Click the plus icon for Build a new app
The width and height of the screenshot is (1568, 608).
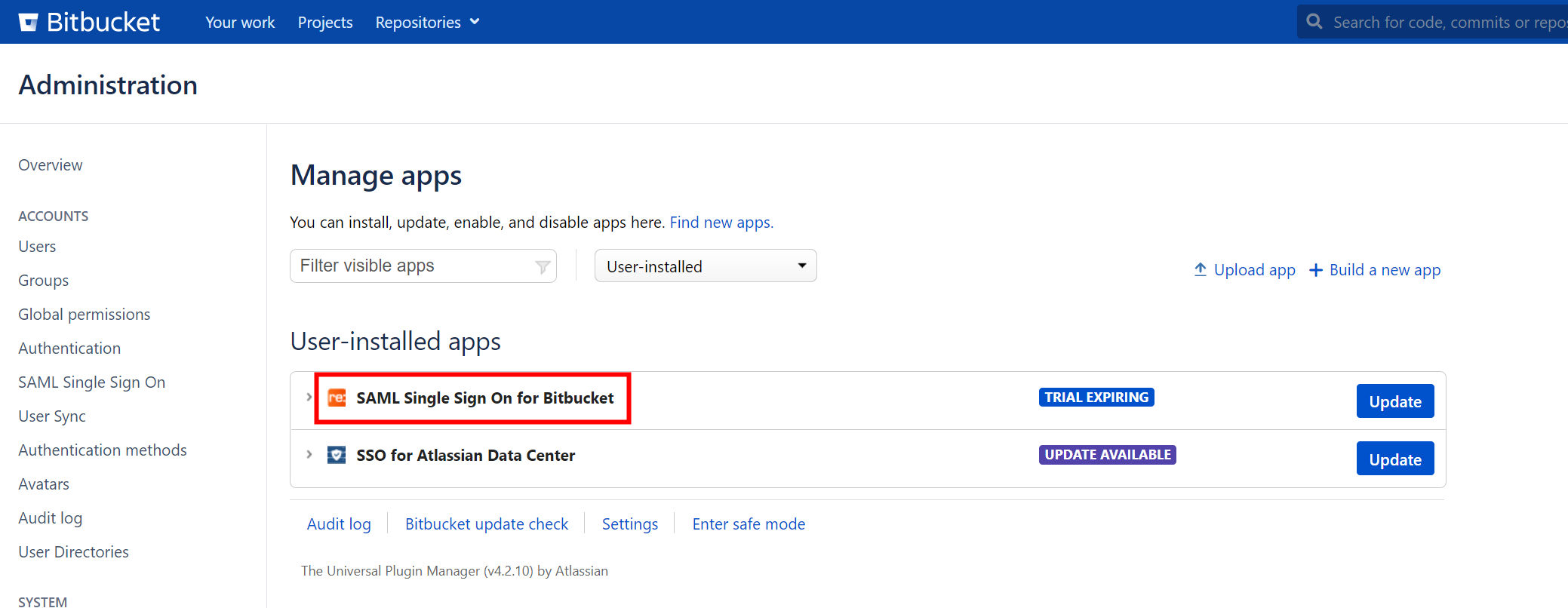(x=1316, y=270)
